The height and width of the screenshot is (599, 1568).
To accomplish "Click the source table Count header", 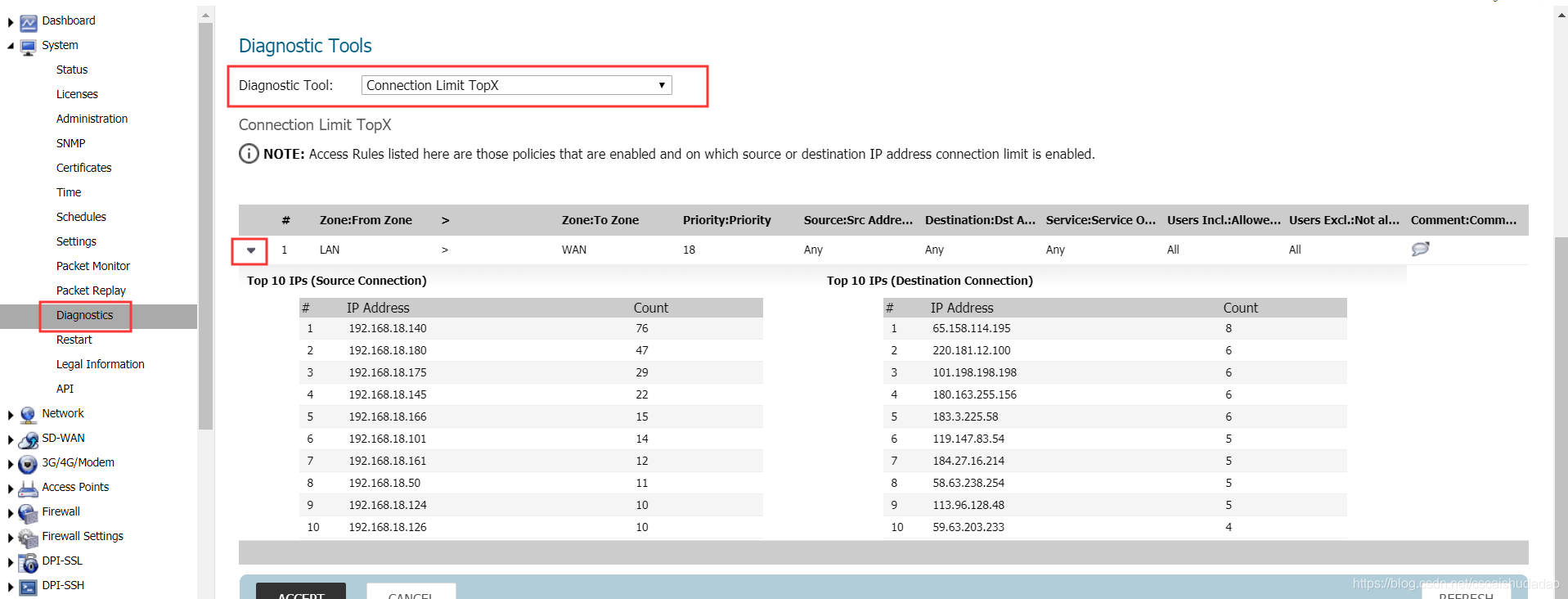I will 651,308.
